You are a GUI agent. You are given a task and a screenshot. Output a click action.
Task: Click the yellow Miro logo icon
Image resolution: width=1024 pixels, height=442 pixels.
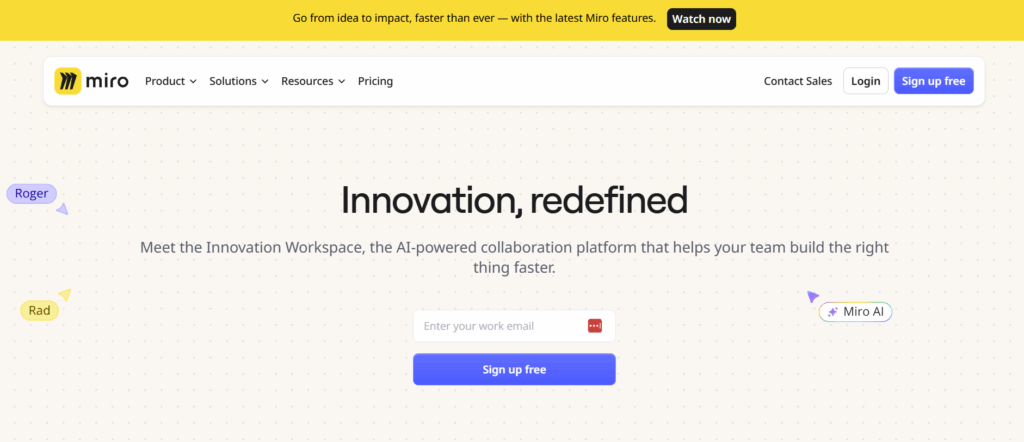(x=68, y=81)
